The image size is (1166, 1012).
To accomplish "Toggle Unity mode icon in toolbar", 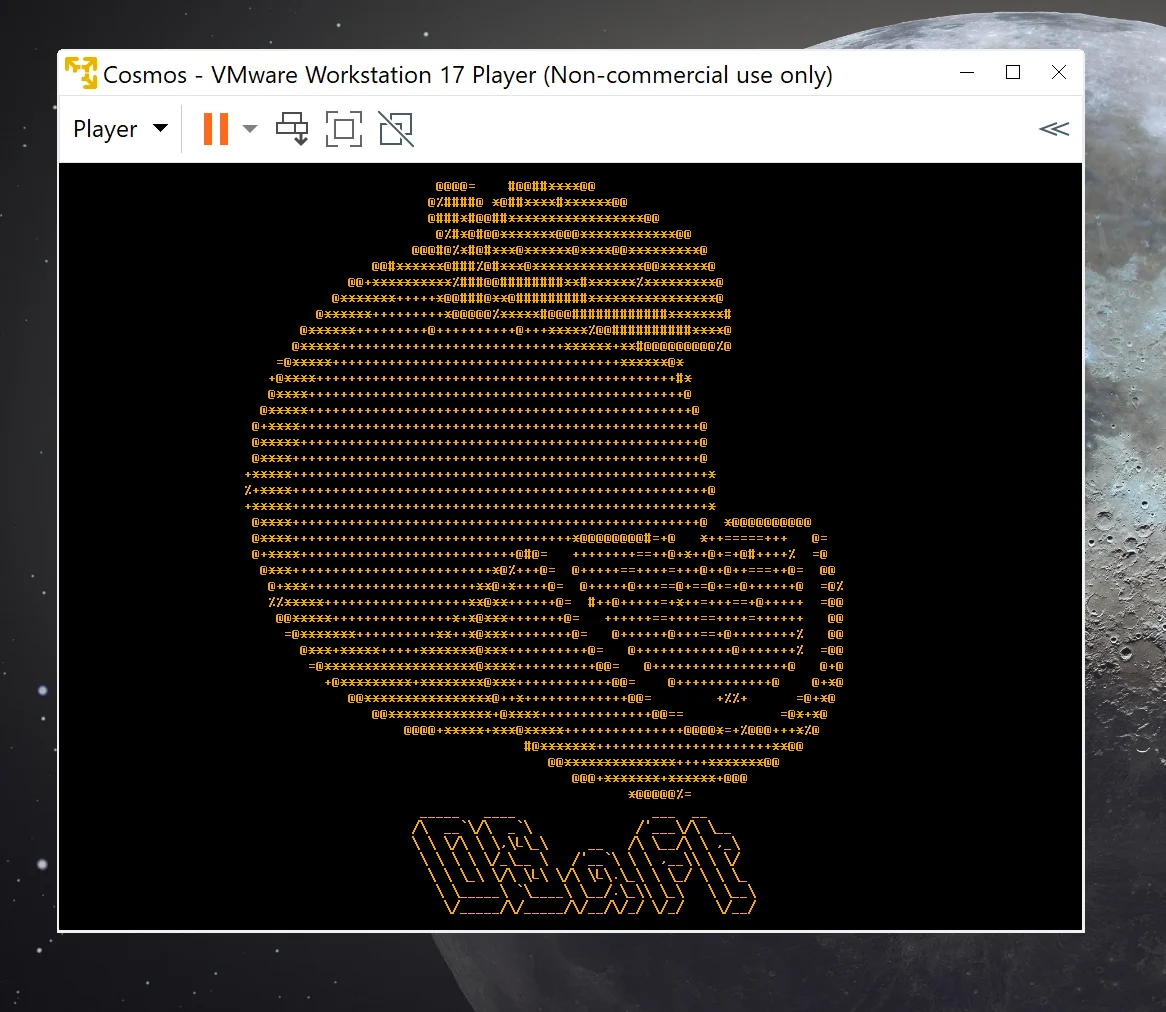I will click(x=396, y=129).
